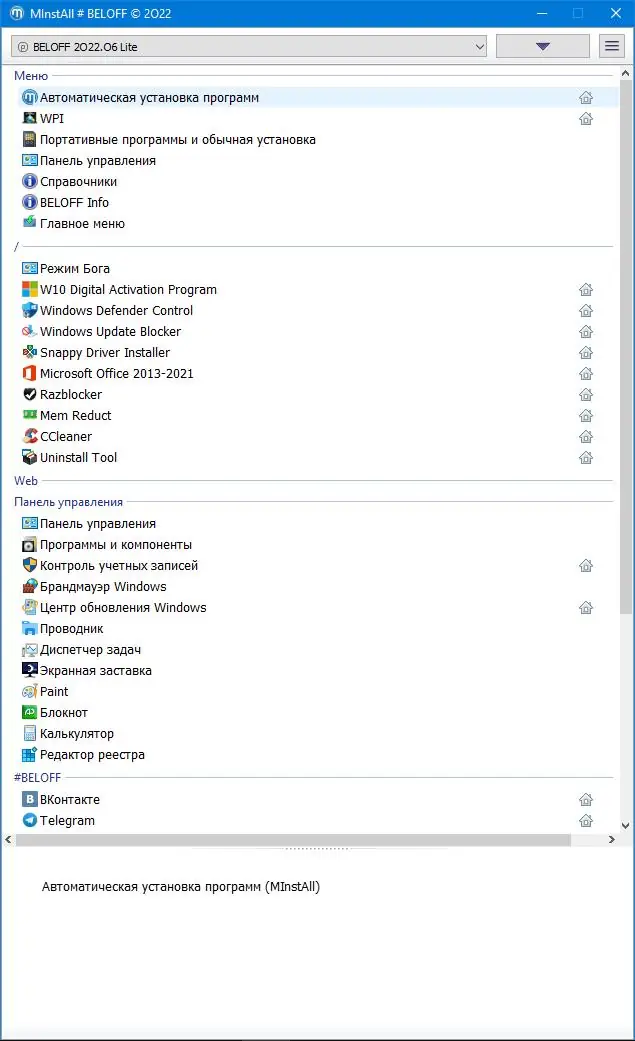Select Панель управления in the Панель управления section
635x1041 pixels.
click(x=98, y=524)
